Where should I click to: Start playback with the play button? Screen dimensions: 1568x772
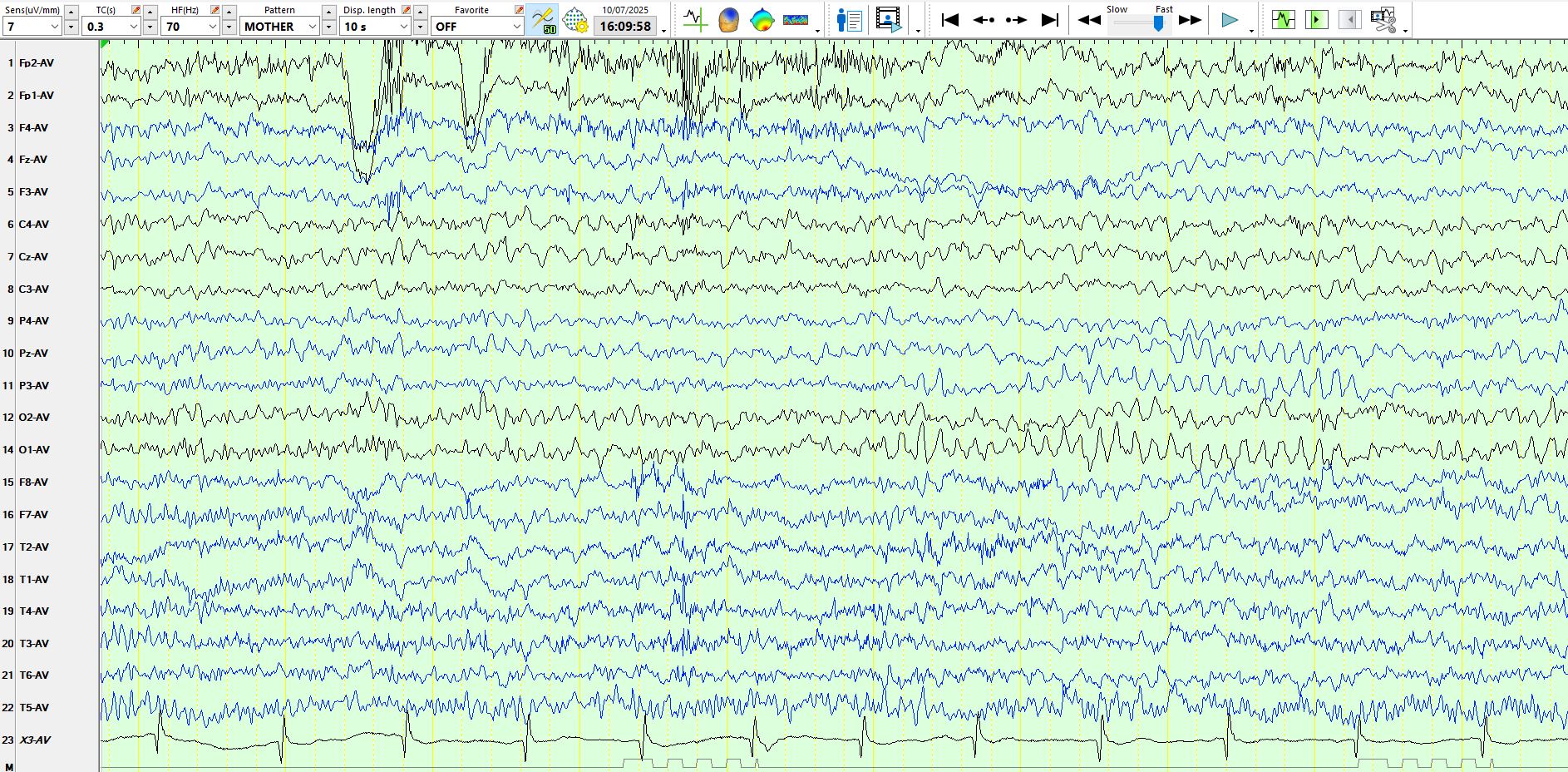(1230, 20)
